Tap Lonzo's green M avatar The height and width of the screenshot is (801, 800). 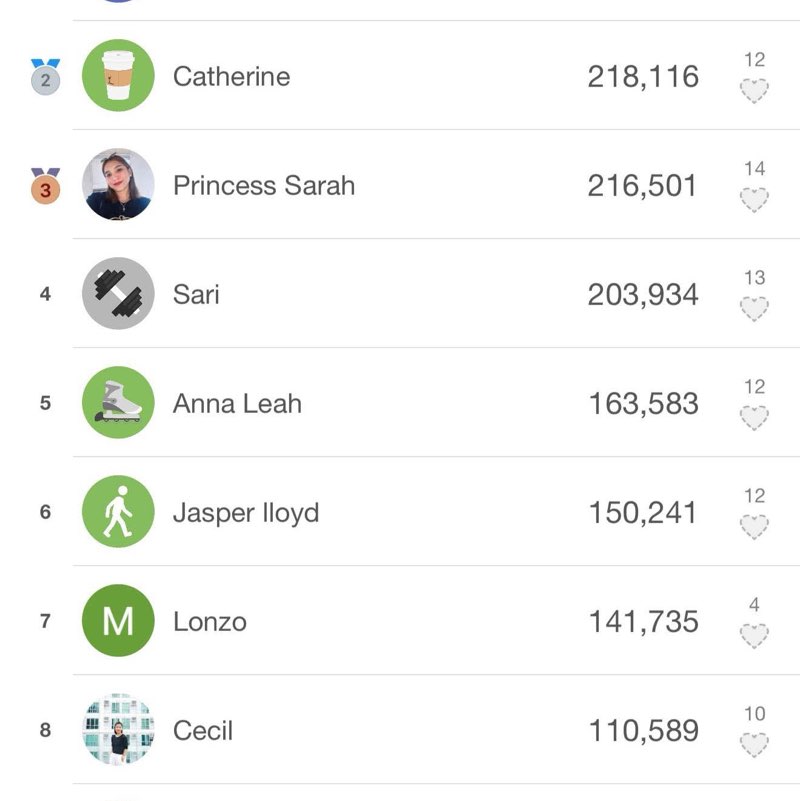118,621
